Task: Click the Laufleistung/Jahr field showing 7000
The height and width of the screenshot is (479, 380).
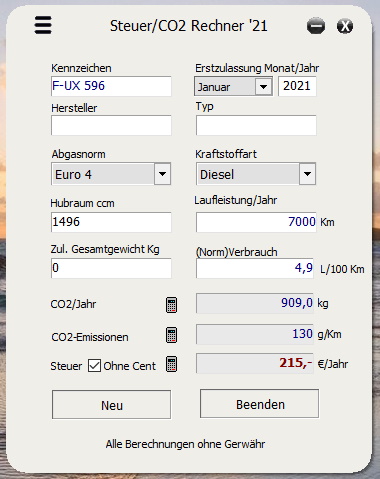Action: [256, 222]
